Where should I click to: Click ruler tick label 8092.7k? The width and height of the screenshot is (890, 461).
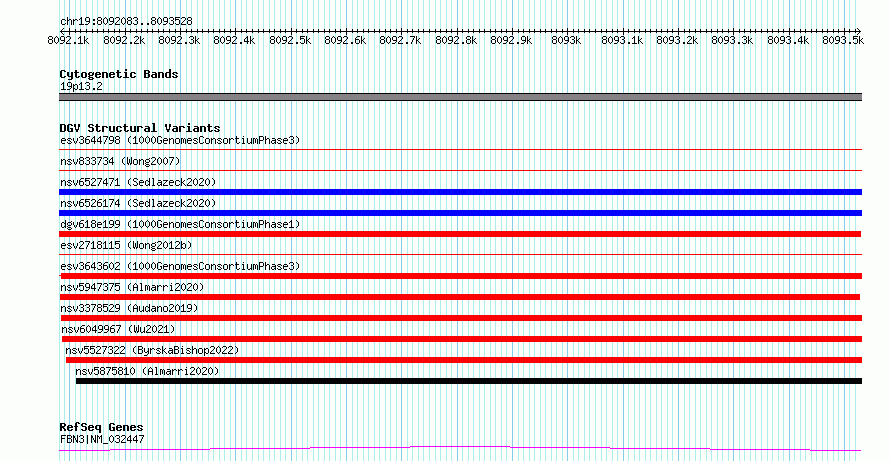(x=400, y=40)
